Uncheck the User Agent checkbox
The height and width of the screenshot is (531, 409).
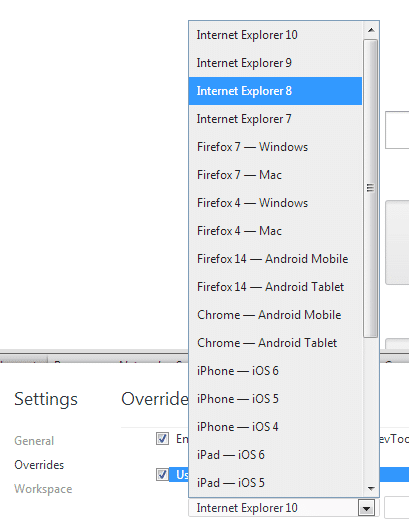(x=163, y=474)
